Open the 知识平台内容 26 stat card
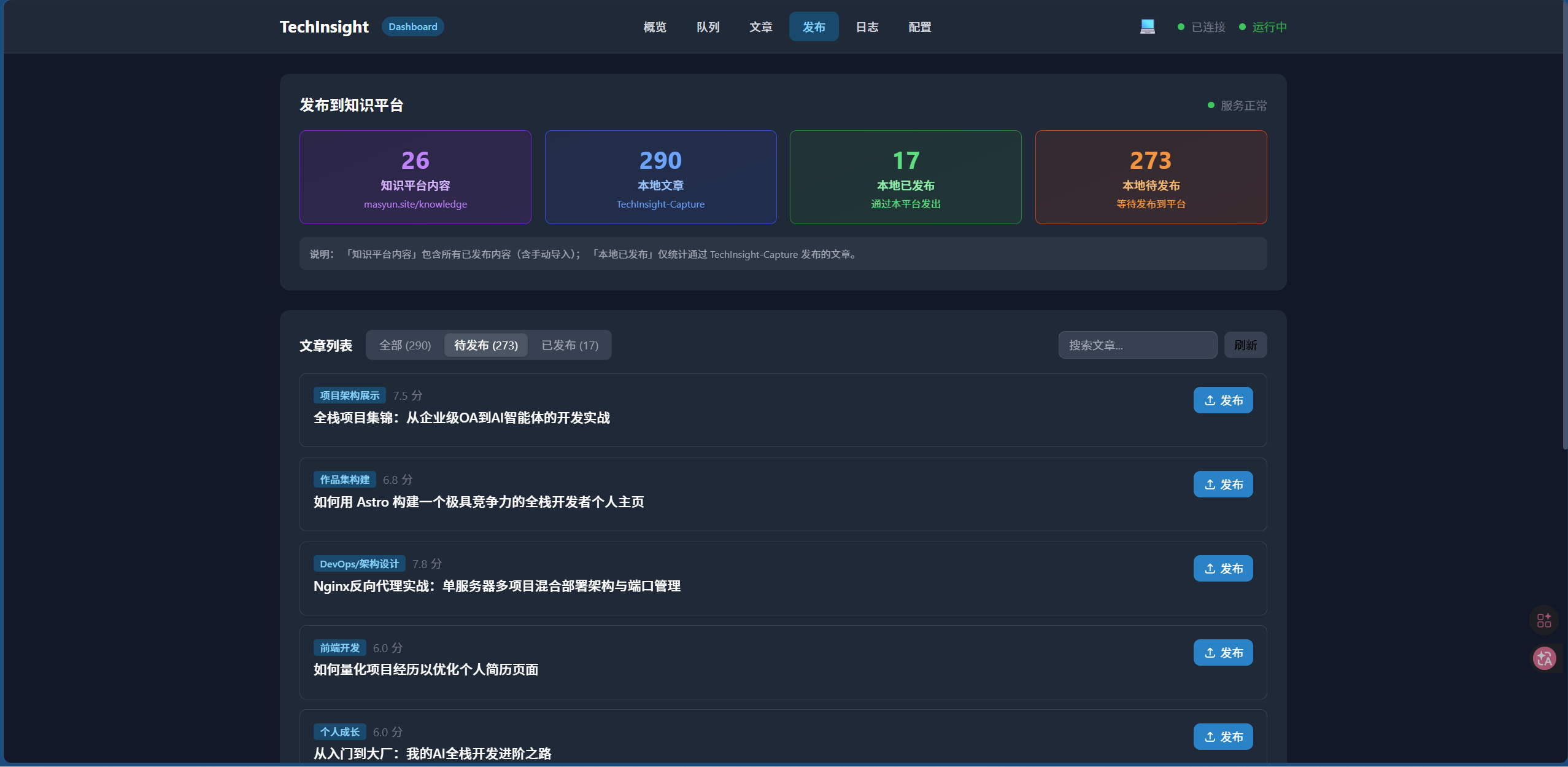Screen dimensions: 1568x767 [x=415, y=177]
